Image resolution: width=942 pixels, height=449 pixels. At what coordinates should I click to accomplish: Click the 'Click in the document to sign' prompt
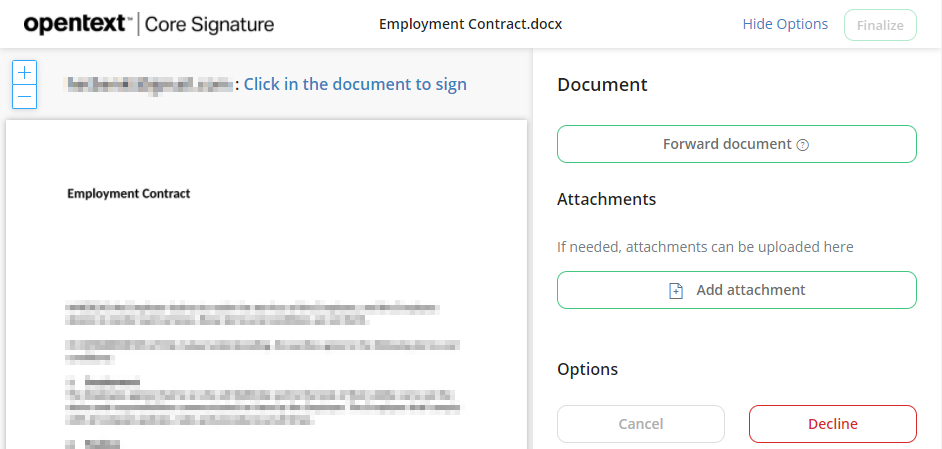[355, 84]
